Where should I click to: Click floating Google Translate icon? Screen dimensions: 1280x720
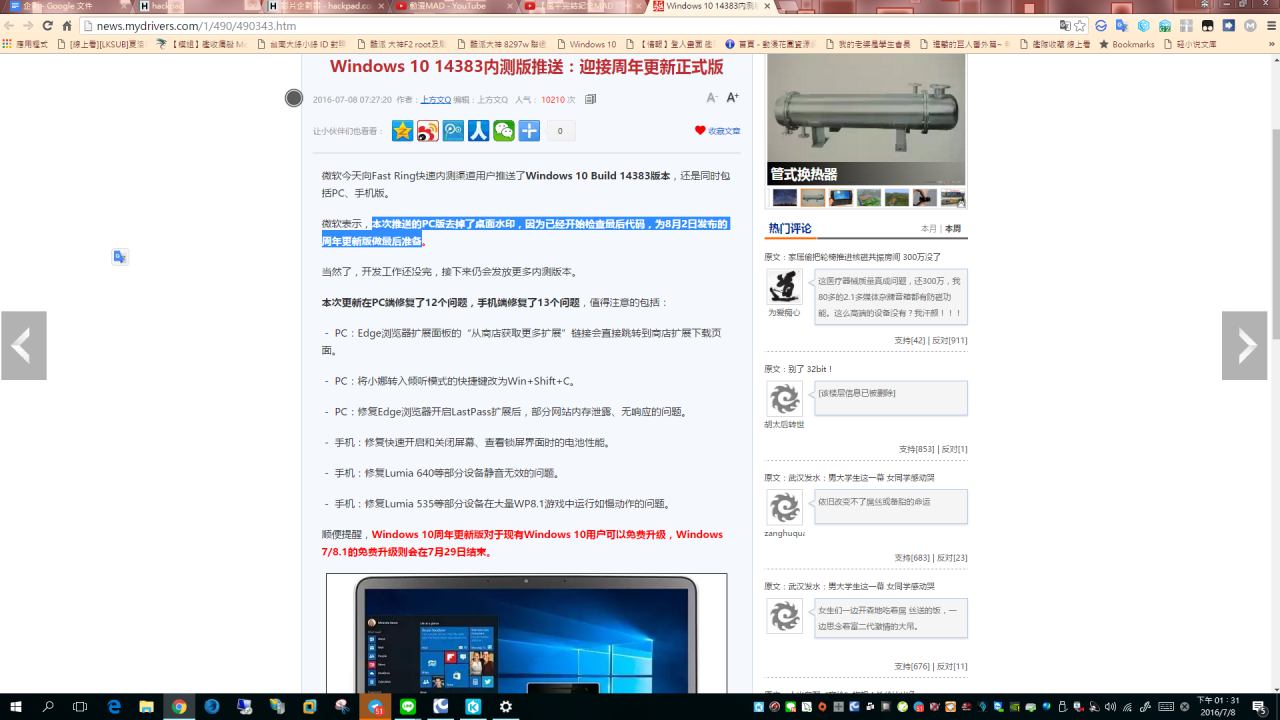coord(120,257)
